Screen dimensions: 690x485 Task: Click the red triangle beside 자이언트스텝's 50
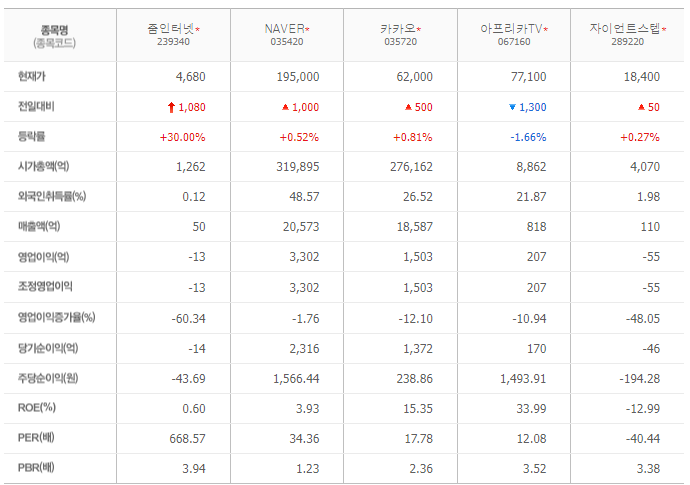(641, 107)
